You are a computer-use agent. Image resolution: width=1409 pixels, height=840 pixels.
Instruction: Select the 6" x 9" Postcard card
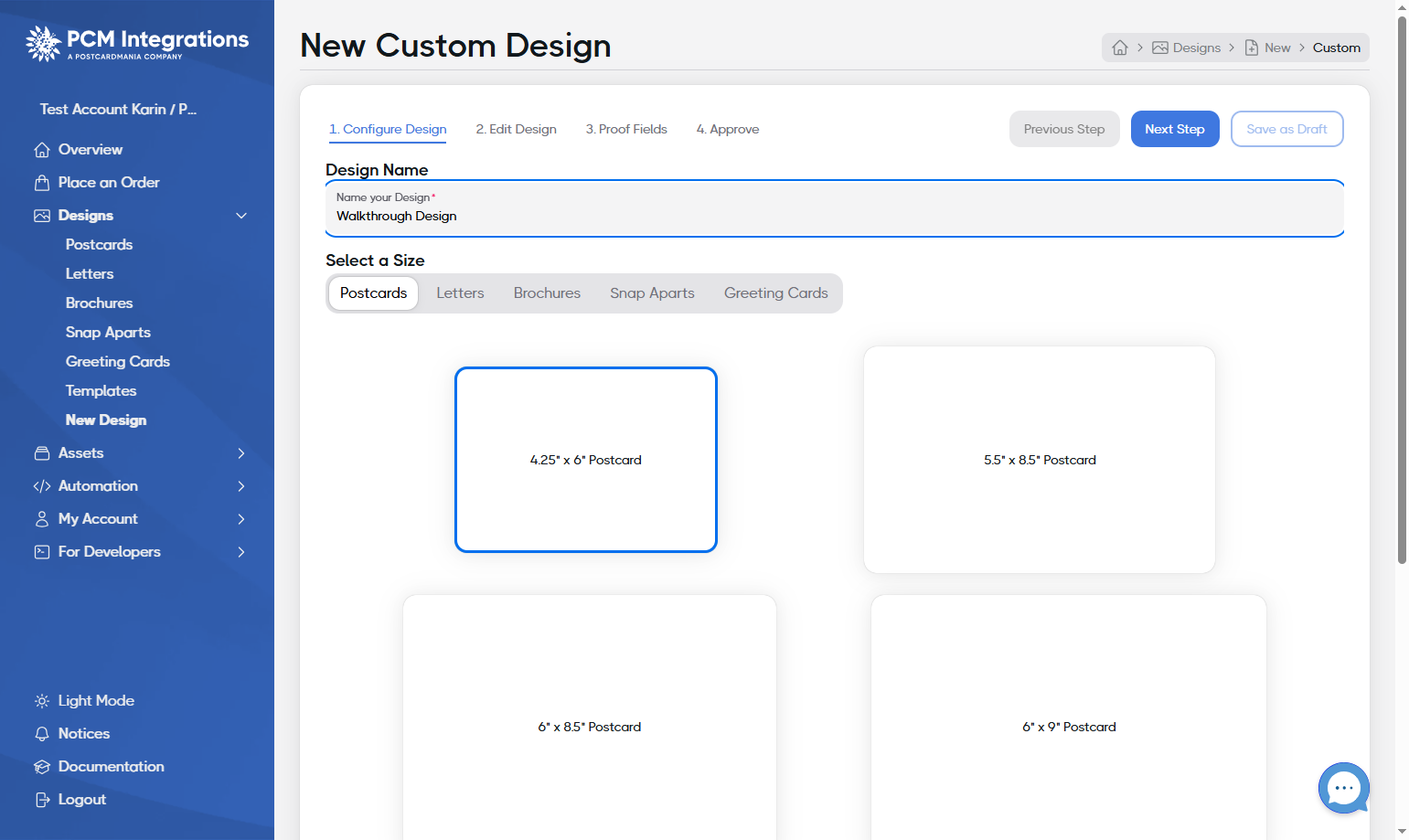point(1069,718)
